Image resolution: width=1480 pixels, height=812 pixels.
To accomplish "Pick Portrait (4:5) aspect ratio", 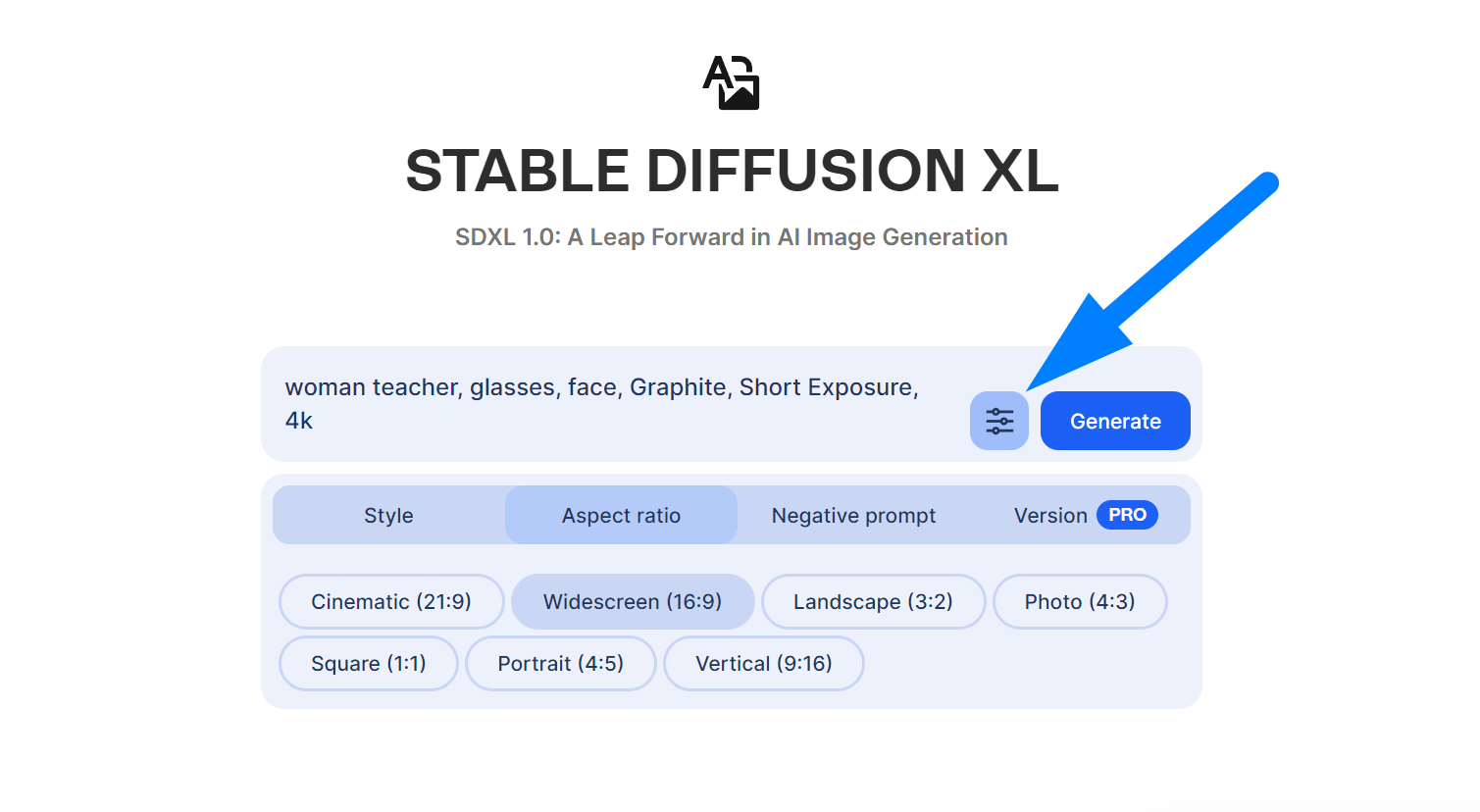I will 560,663.
